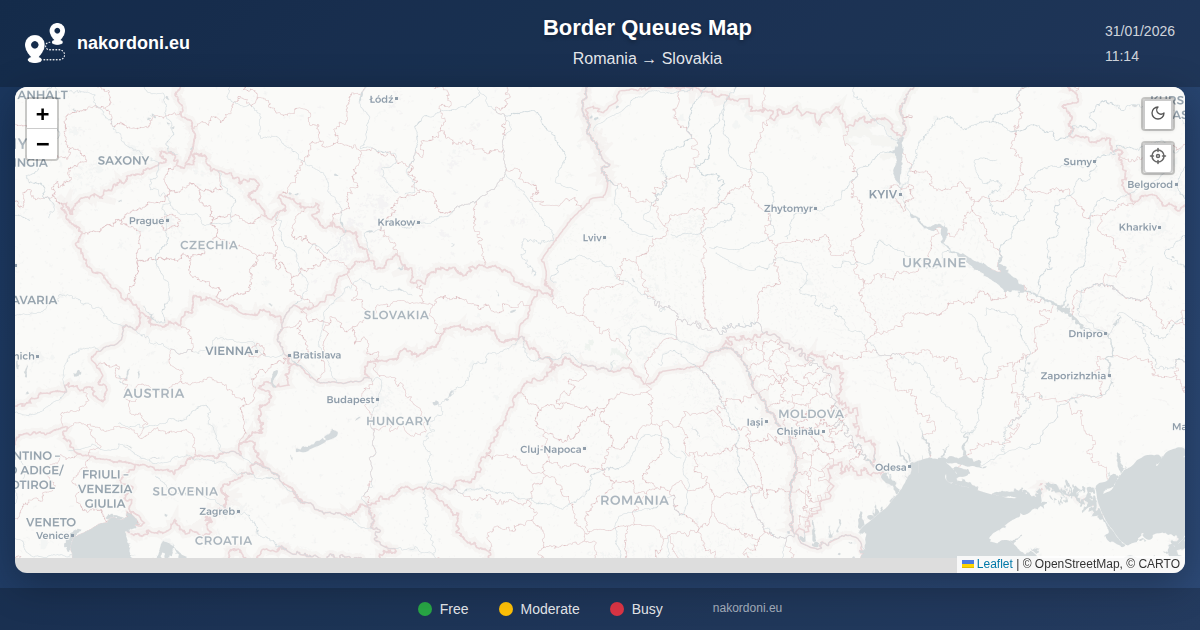Click the date 31/01/2026 in header

pyautogui.click(x=1139, y=31)
